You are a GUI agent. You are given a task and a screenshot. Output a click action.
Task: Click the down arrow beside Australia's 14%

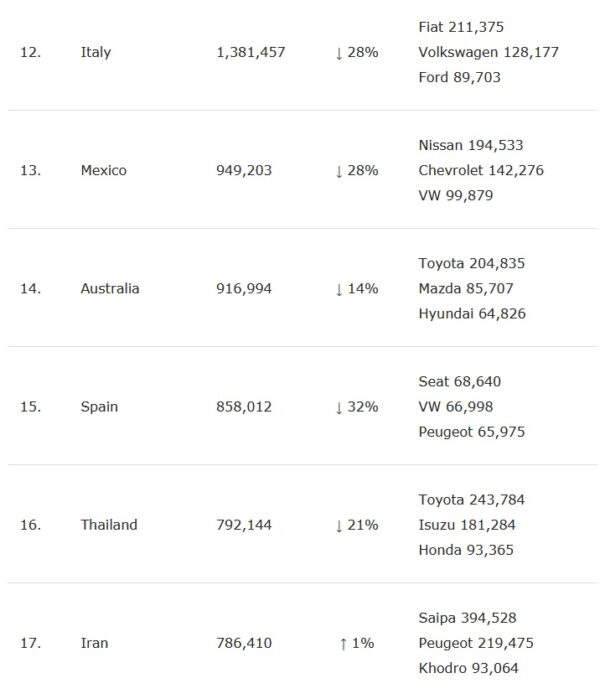(x=339, y=288)
